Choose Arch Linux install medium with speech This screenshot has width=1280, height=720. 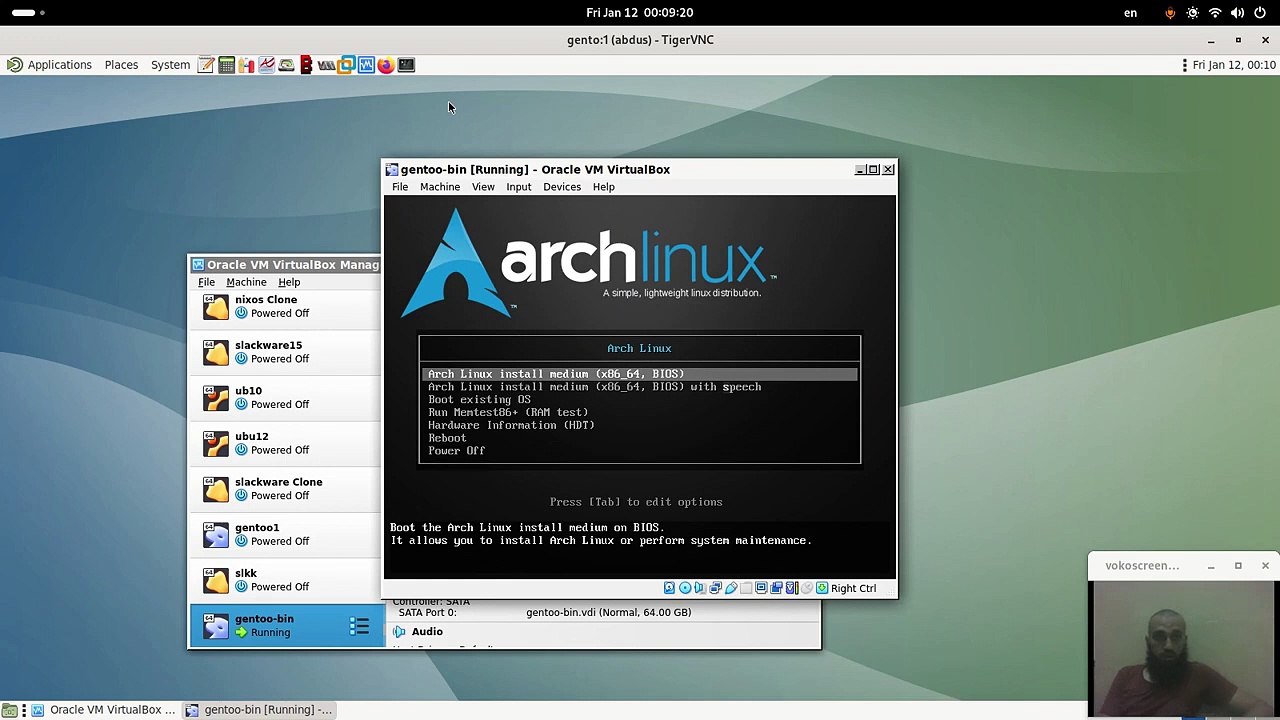coord(594,387)
